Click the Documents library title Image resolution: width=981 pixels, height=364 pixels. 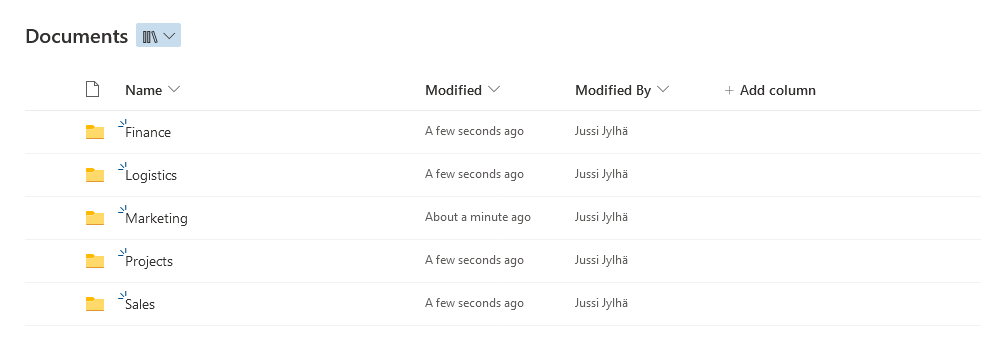[76, 36]
